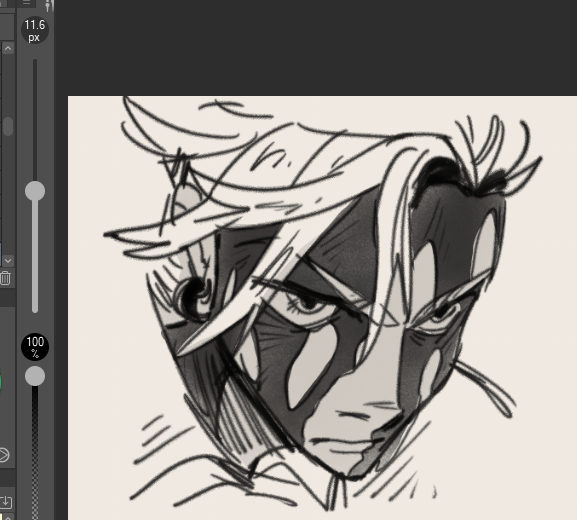This screenshot has width=577, height=520.
Task: Click the panel list scroll-down arrow
Action: pyautogui.click(x=8, y=261)
